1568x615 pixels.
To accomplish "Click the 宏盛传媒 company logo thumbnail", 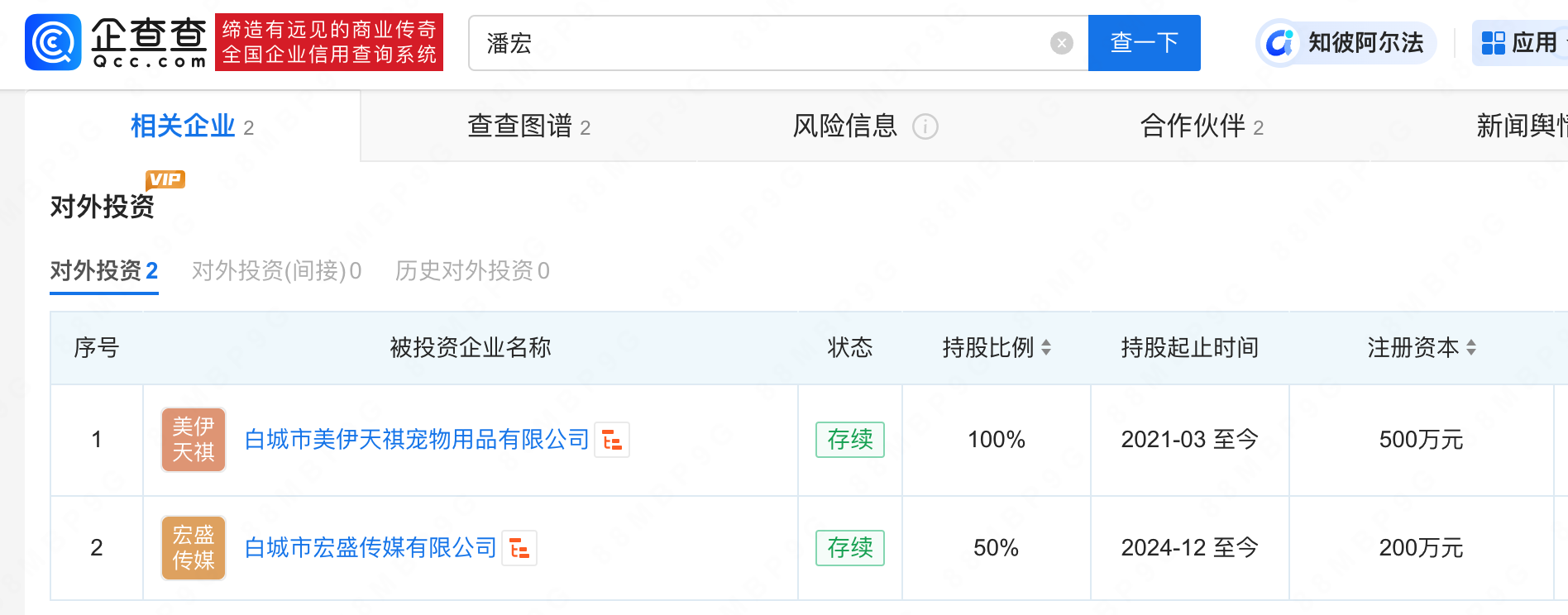I will 194,548.
